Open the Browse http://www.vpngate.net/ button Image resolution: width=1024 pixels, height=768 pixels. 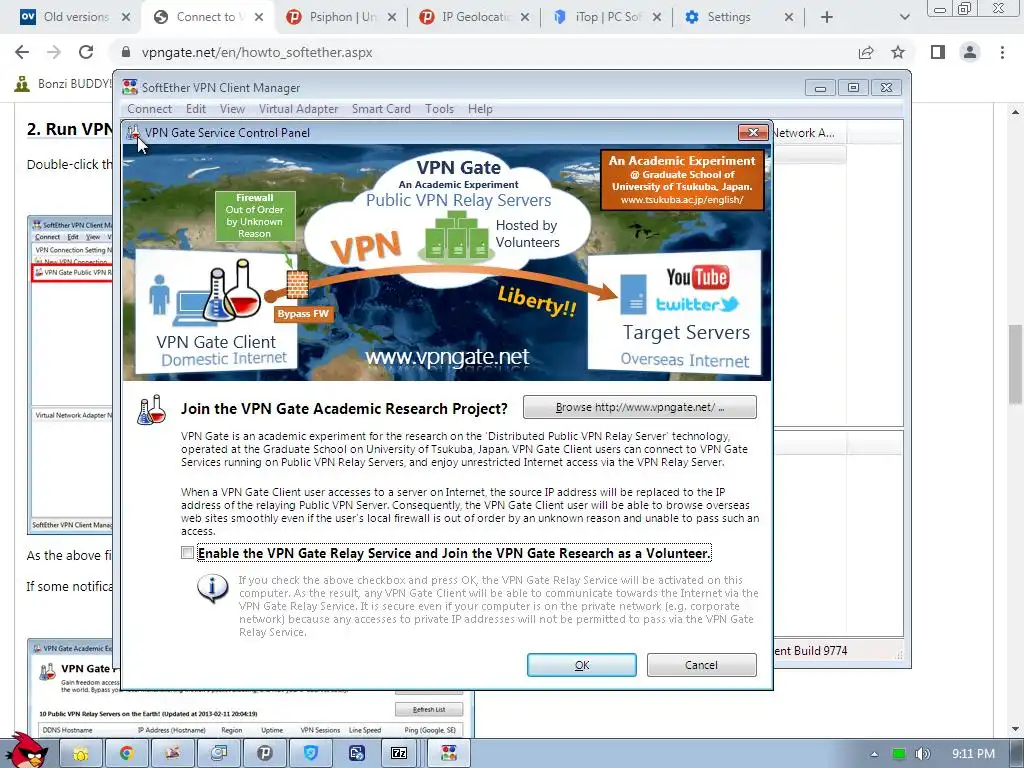[x=639, y=407]
